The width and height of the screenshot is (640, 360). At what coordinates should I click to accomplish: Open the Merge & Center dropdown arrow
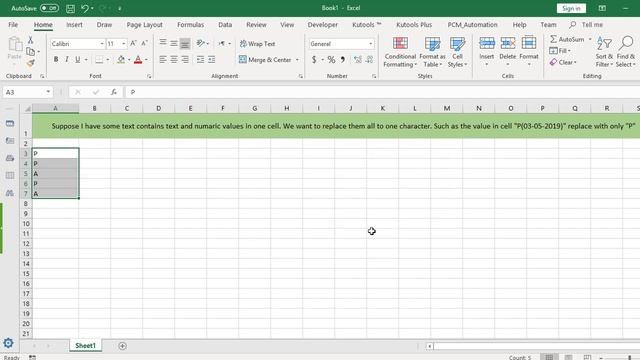[x=297, y=60]
